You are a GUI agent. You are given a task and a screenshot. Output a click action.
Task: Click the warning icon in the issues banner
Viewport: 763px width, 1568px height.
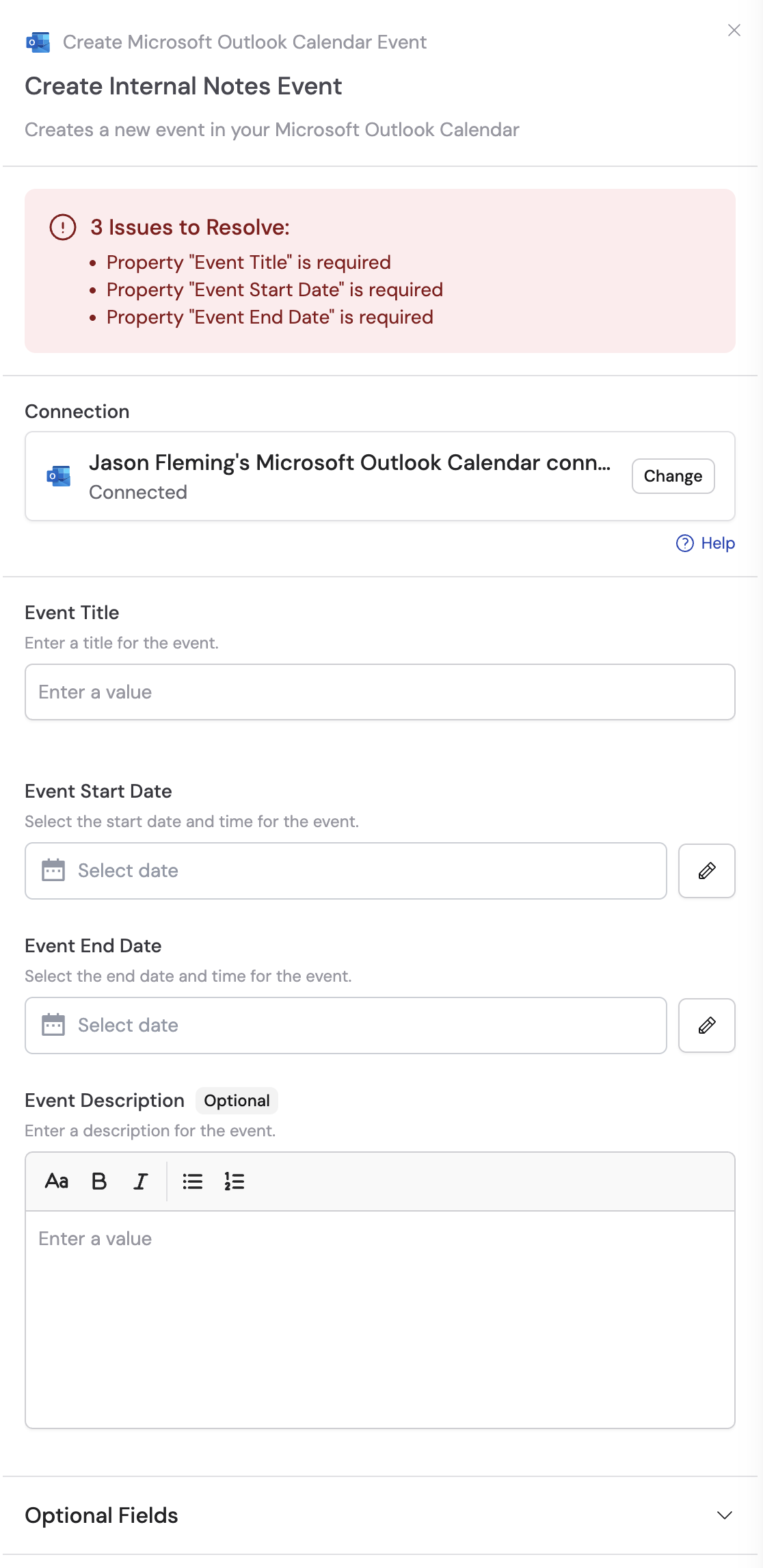(x=62, y=227)
